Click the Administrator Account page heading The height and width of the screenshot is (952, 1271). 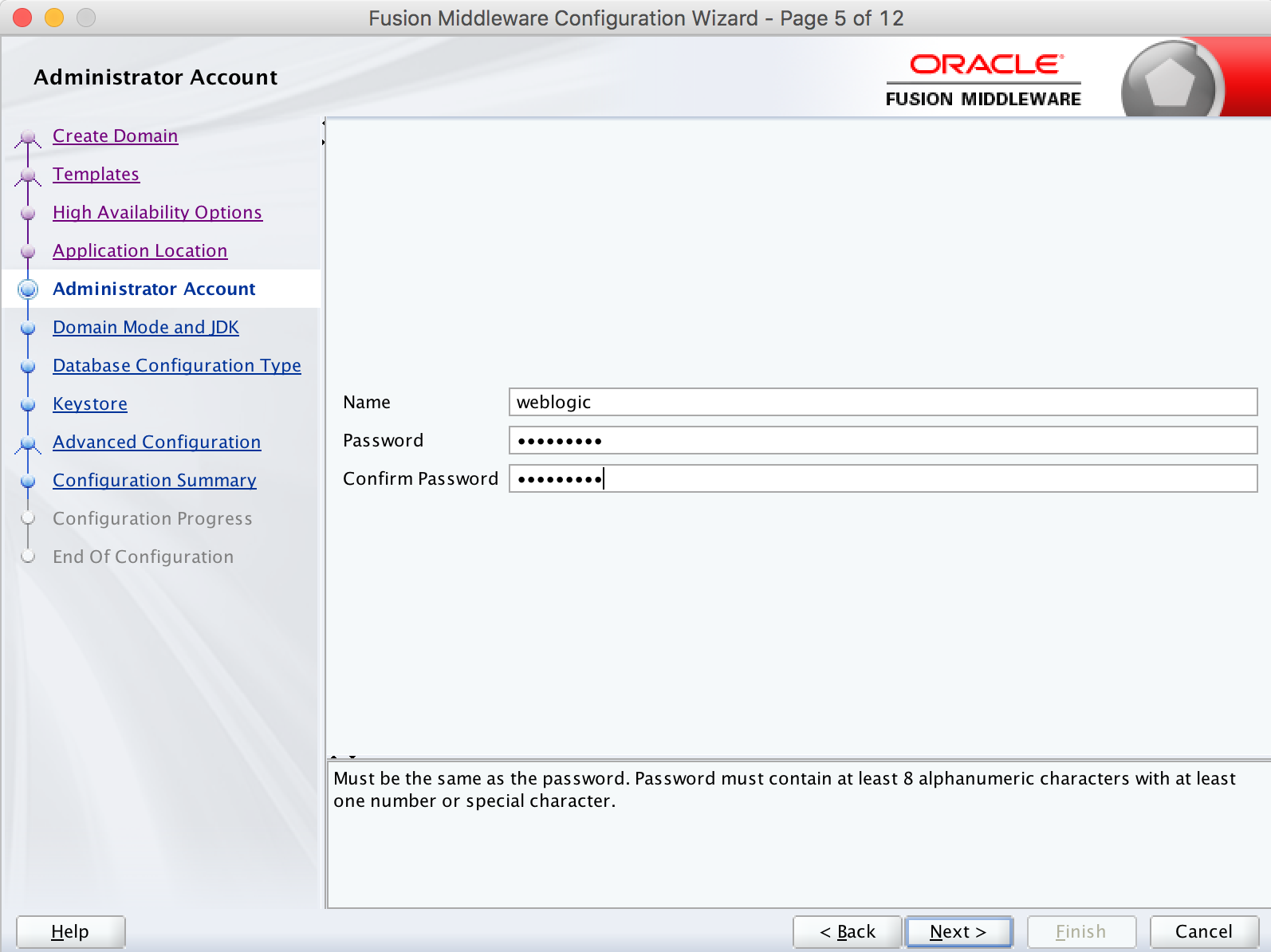point(156,77)
